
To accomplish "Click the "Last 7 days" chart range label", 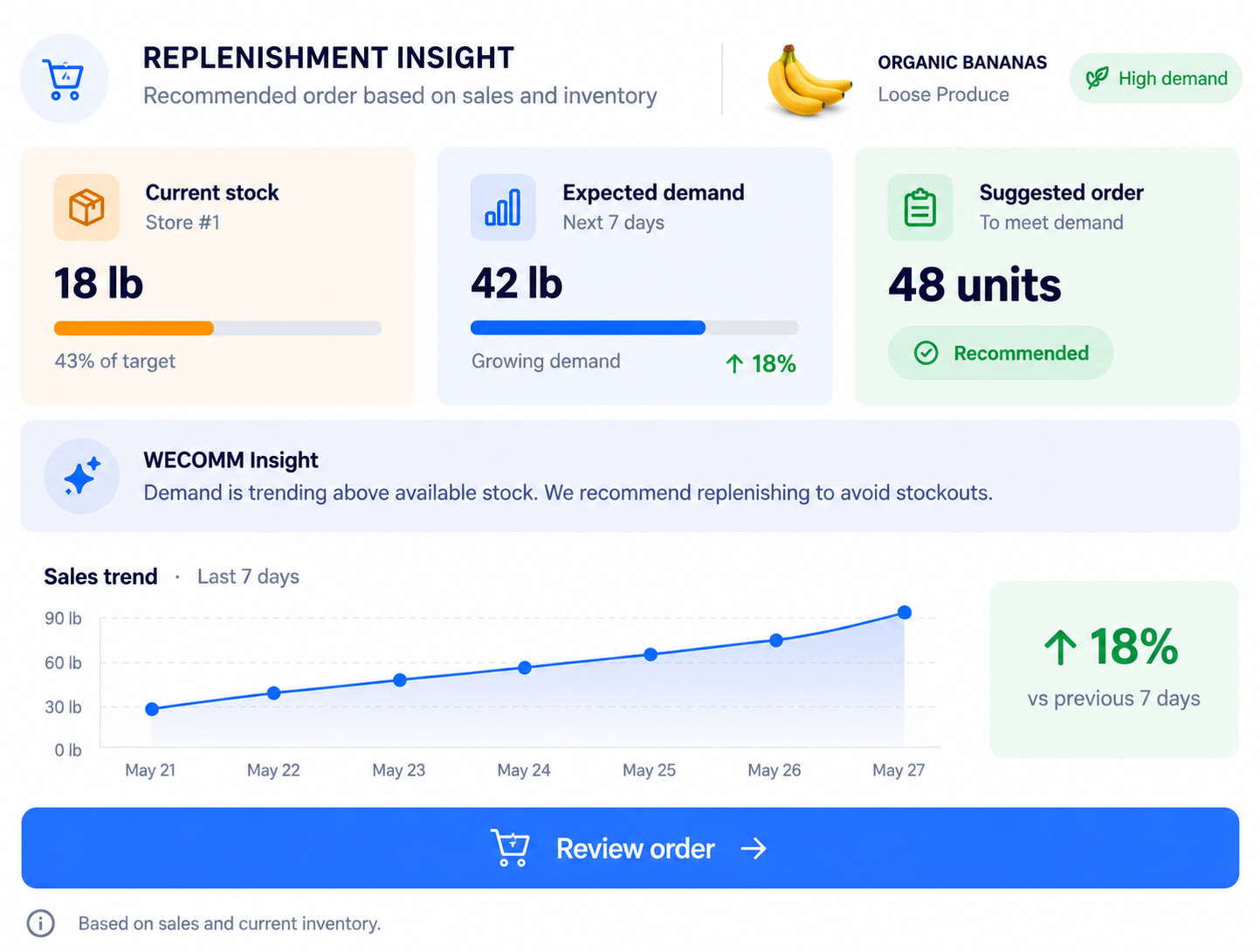I will click(248, 576).
